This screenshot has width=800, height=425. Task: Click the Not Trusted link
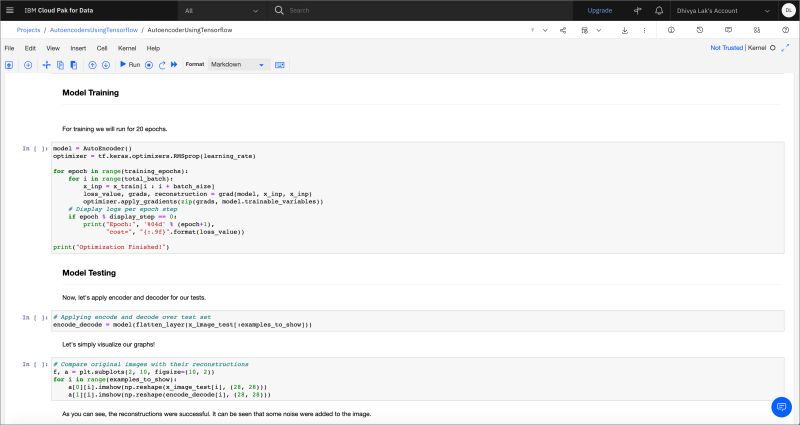coord(727,48)
